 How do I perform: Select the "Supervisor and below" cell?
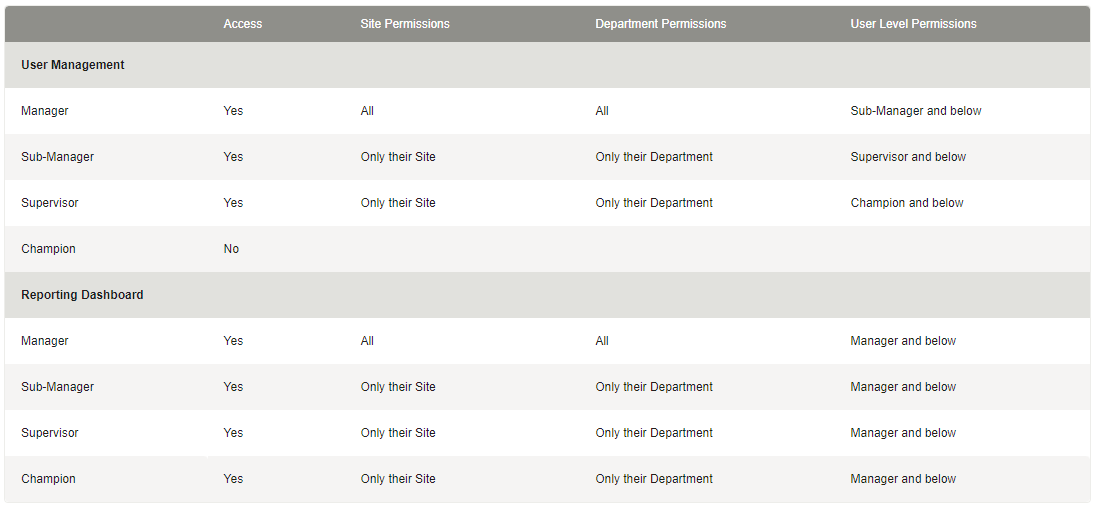coord(908,157)
